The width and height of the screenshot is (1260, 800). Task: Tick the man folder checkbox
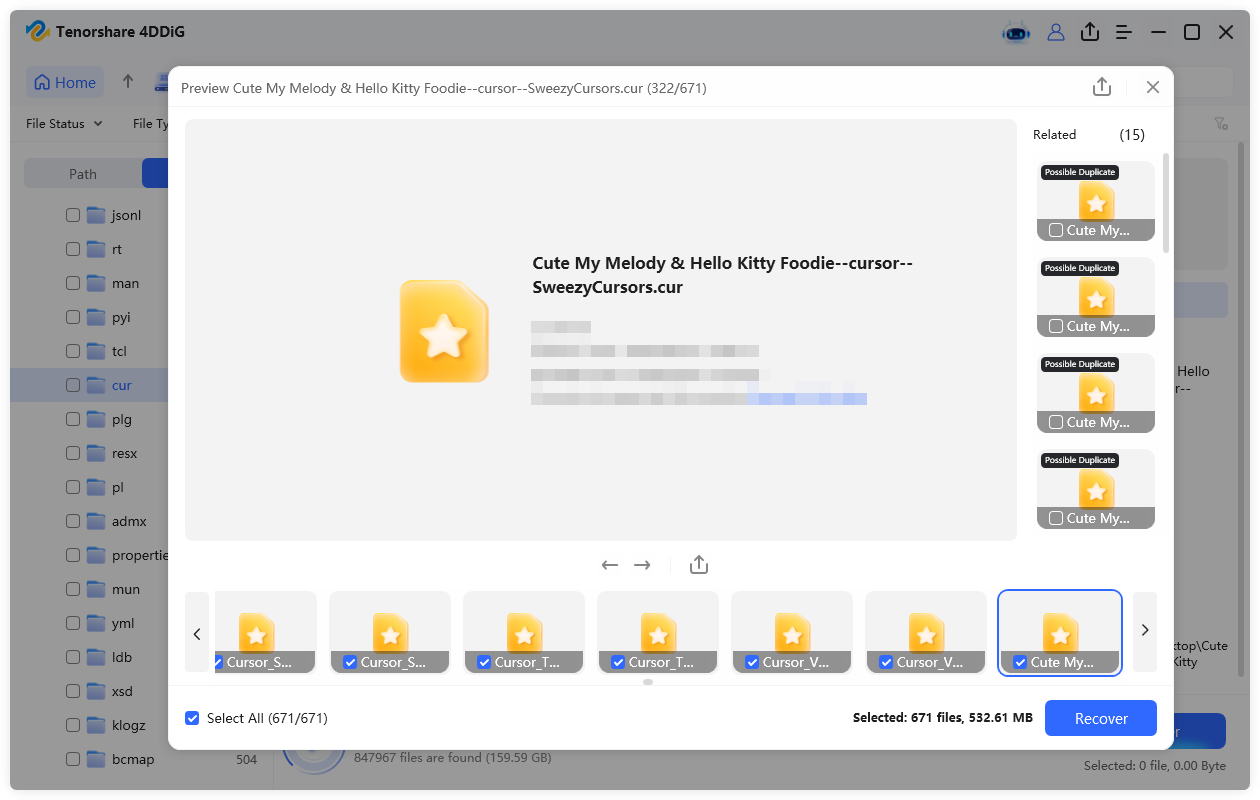point(73,283)
